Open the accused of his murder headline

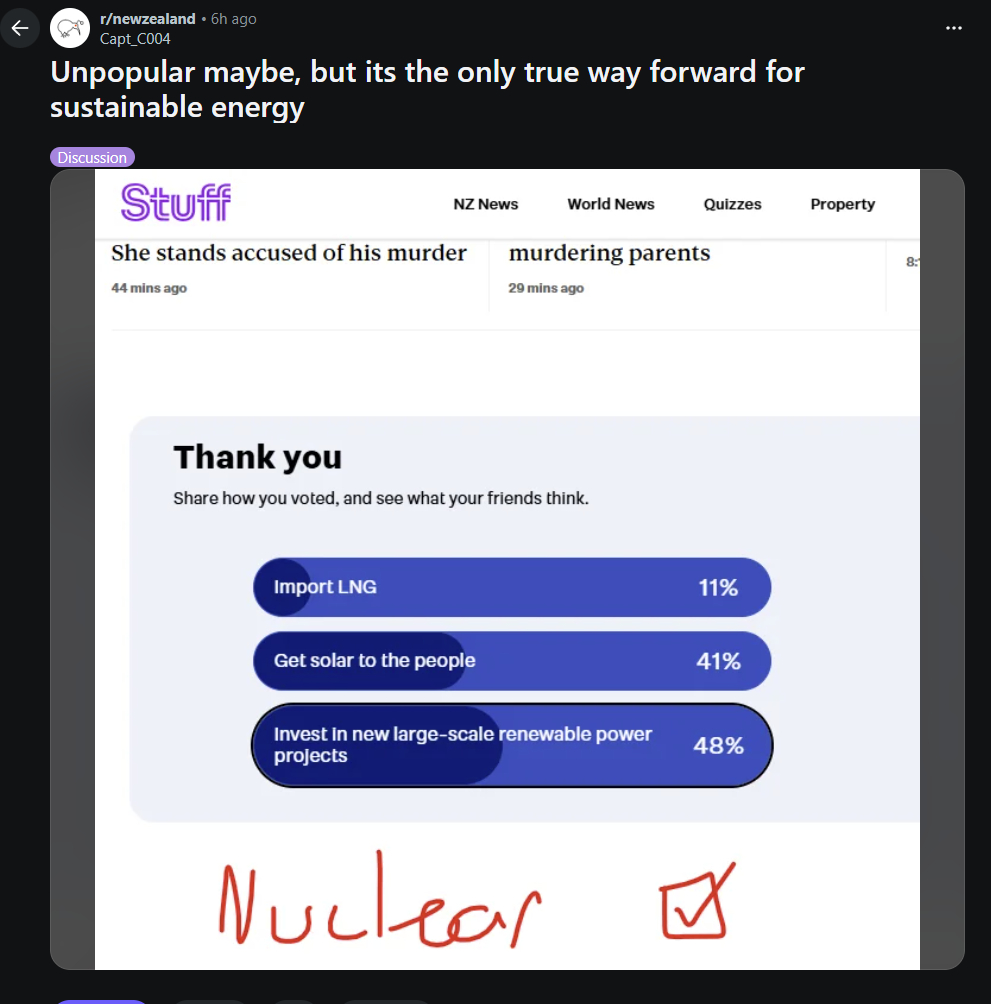pyautogui.click(x=289, y=253)
